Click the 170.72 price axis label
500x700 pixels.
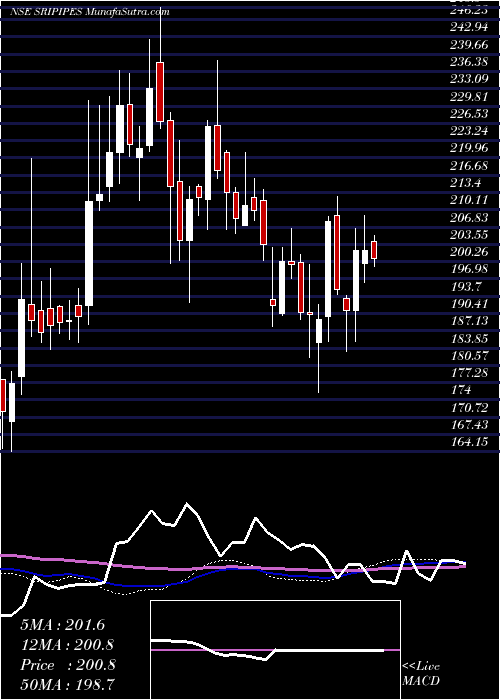tap(468, 407)
